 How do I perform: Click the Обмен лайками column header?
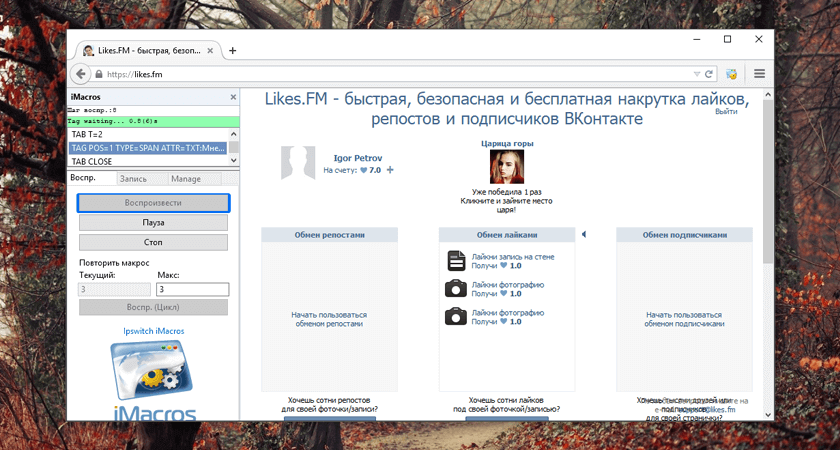tap(507, 235)
